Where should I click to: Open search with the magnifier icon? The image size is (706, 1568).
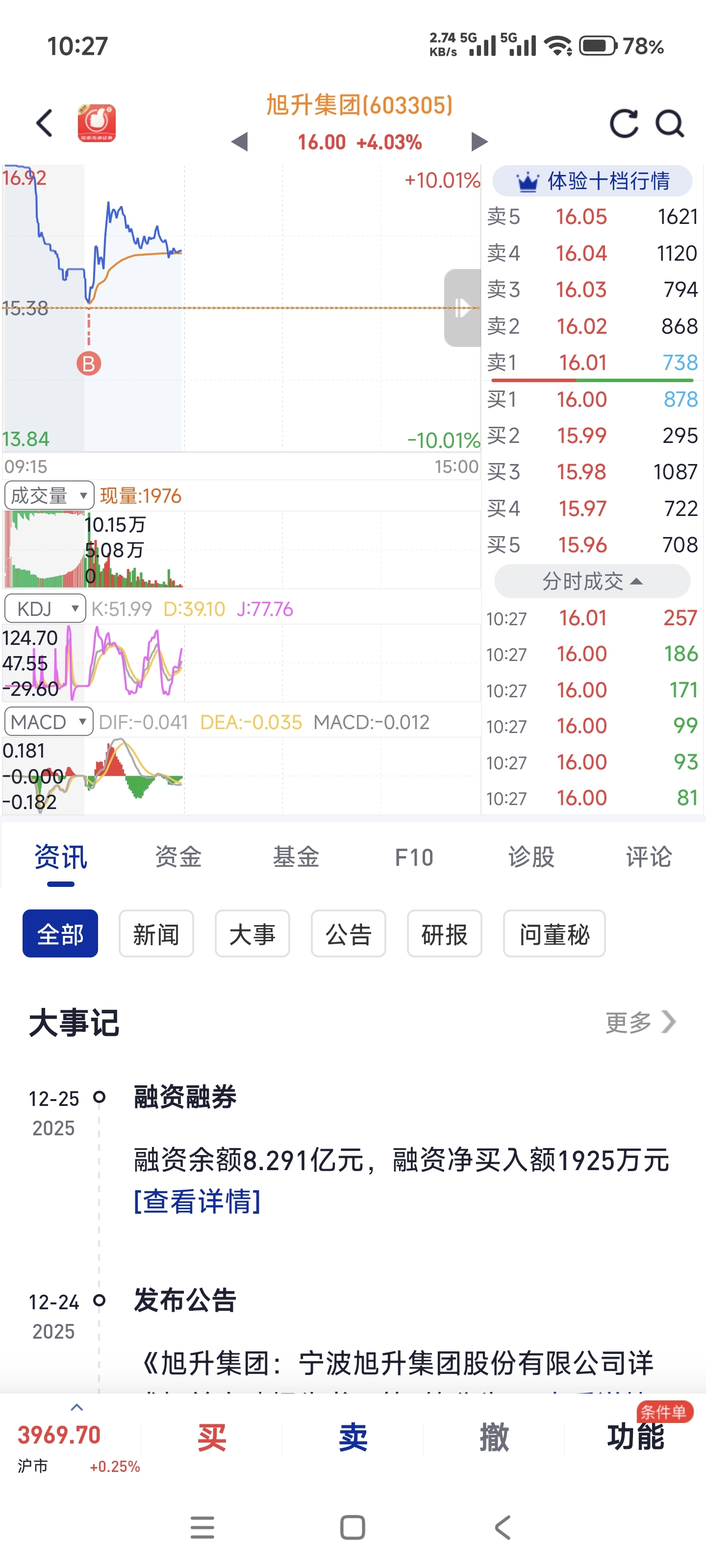[669, 123]
